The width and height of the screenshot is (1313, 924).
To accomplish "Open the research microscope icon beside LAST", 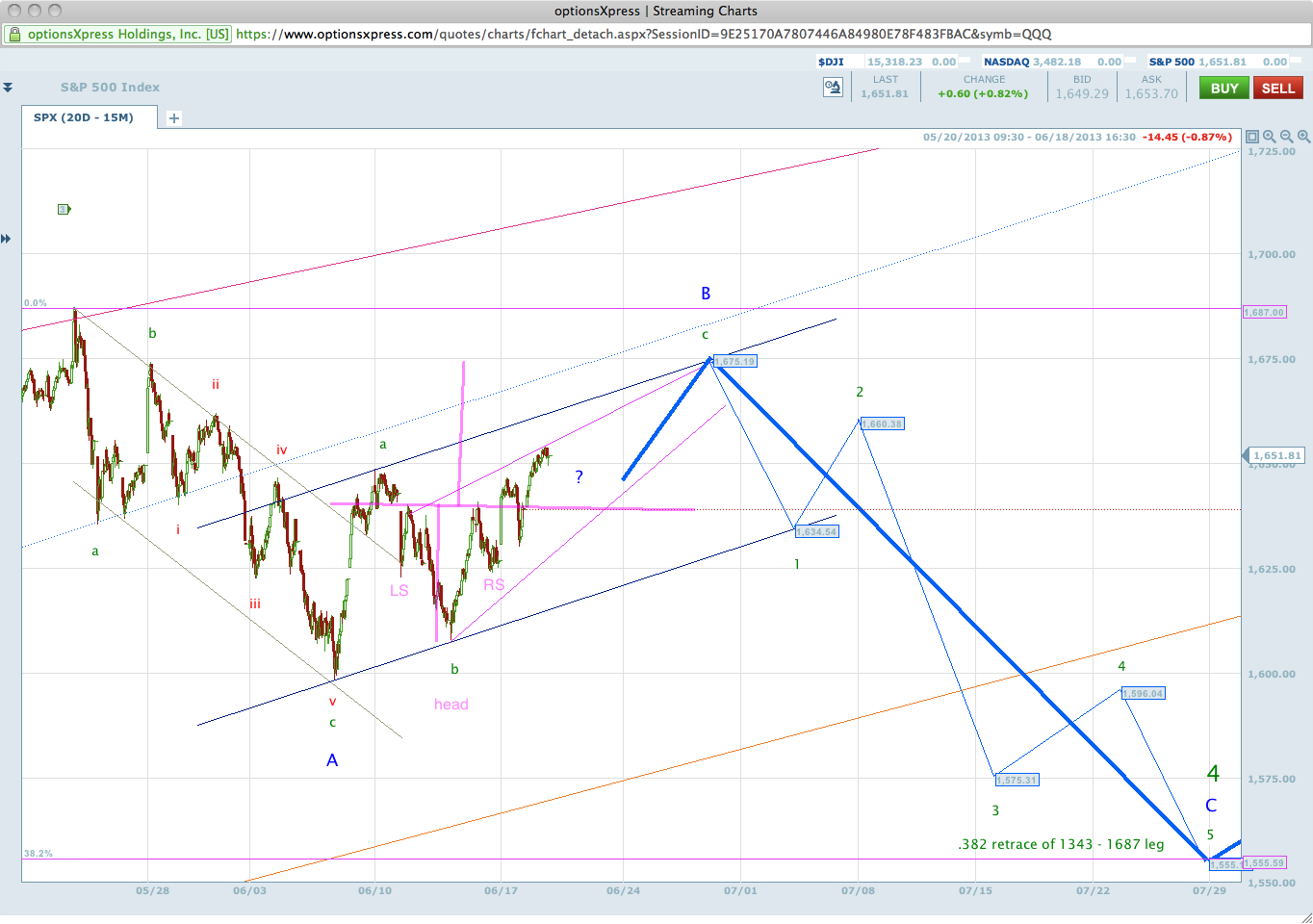I will 833,88.
